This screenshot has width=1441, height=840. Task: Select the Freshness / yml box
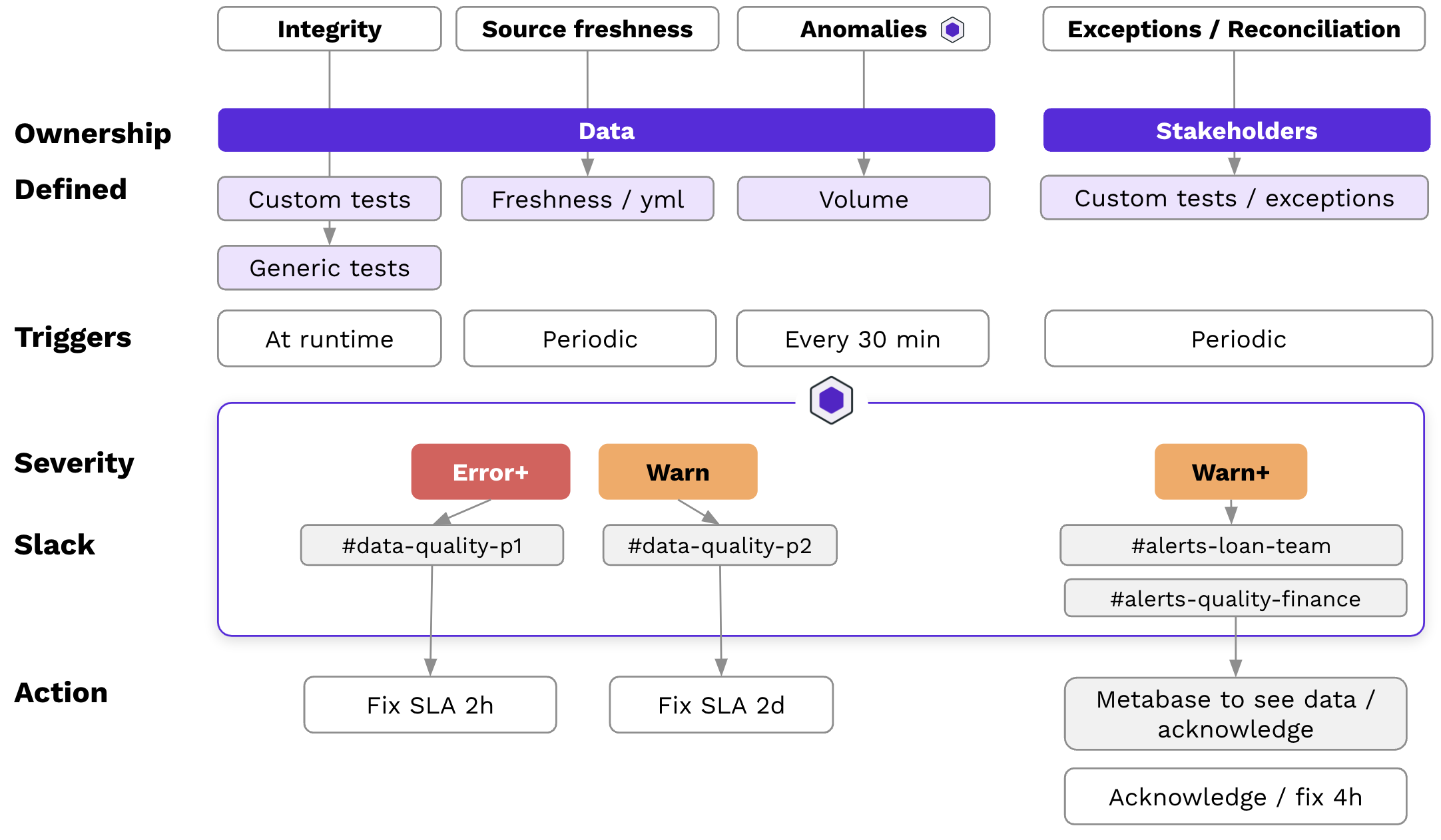[x=587, y=199]
